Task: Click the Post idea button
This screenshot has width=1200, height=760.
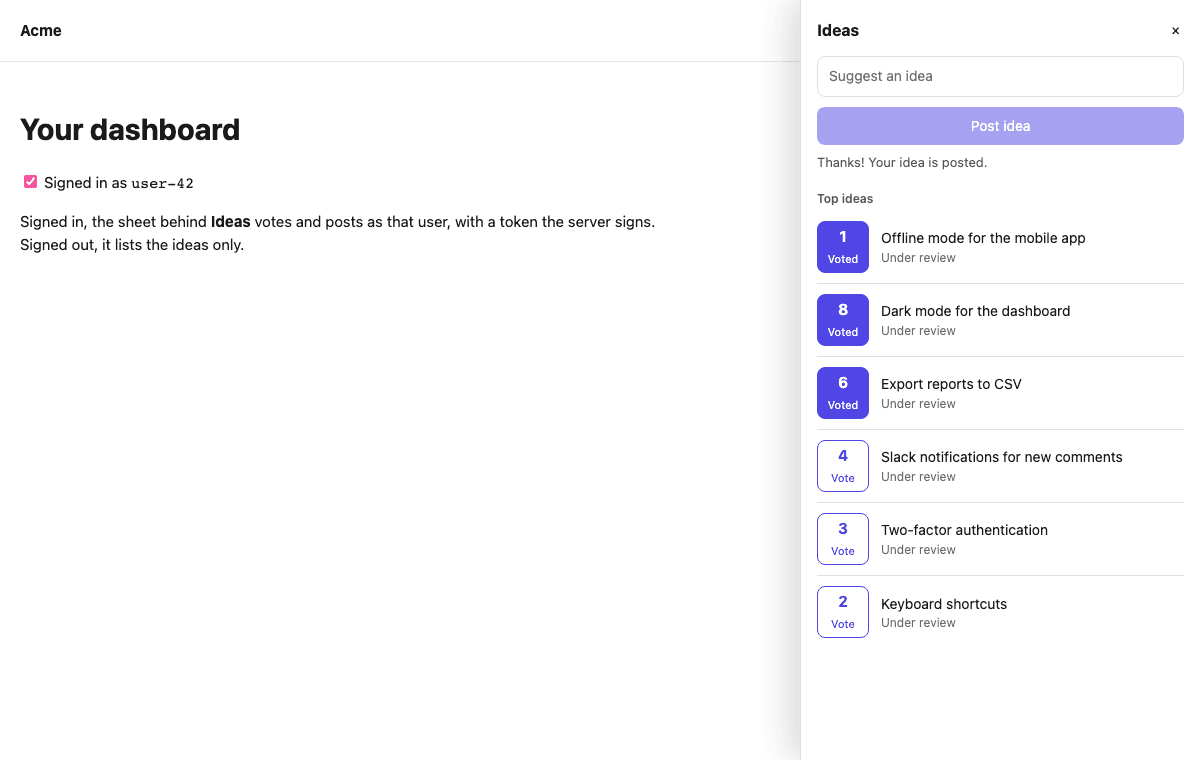Action: coord(1000,126)
